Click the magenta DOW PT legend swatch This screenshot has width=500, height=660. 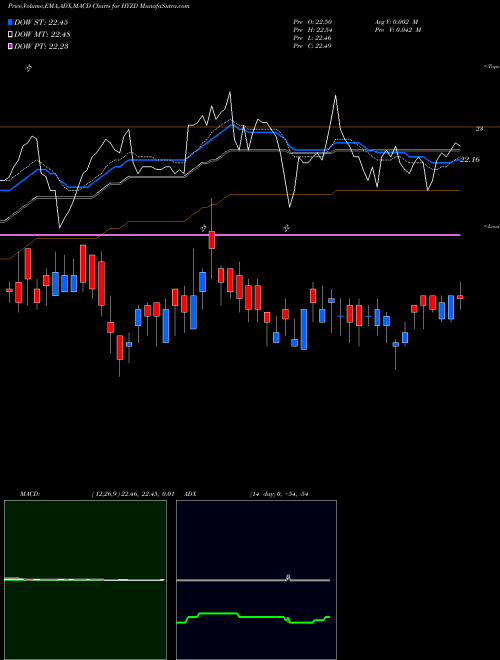(10, 46)
